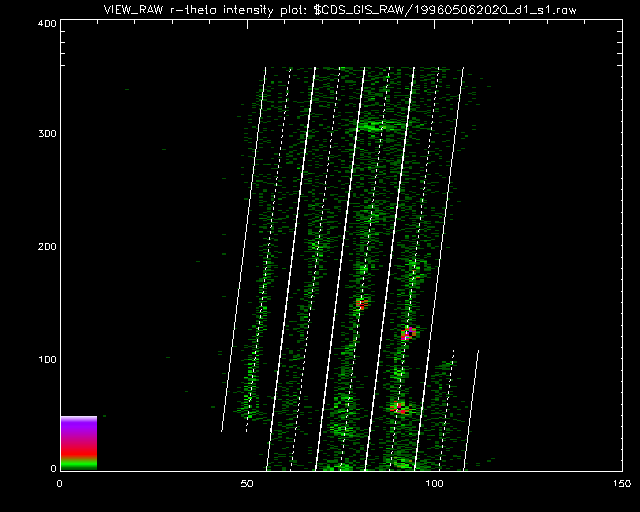
Task: Click y-axis label 400
Action: 47,23
